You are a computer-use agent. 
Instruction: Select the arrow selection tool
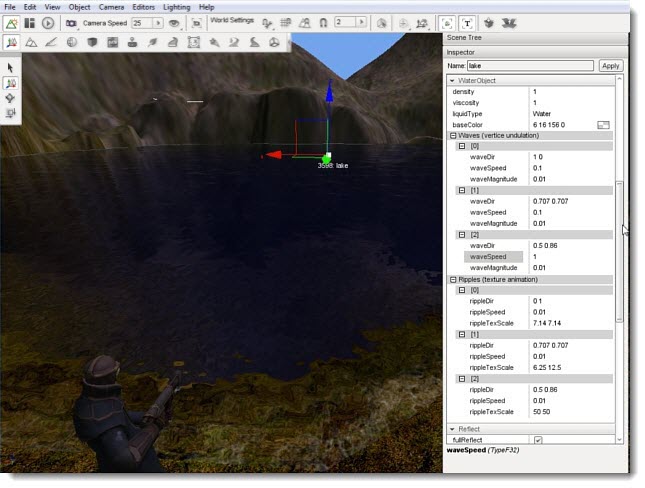(x=10, y=68)
